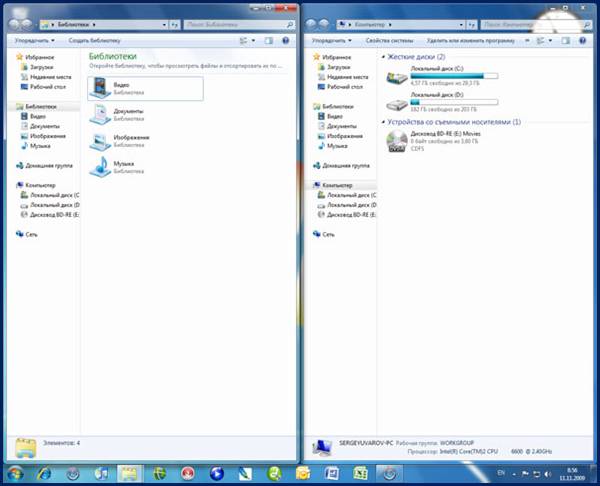Click back arrow in Библиотеки window

(15, 24)
